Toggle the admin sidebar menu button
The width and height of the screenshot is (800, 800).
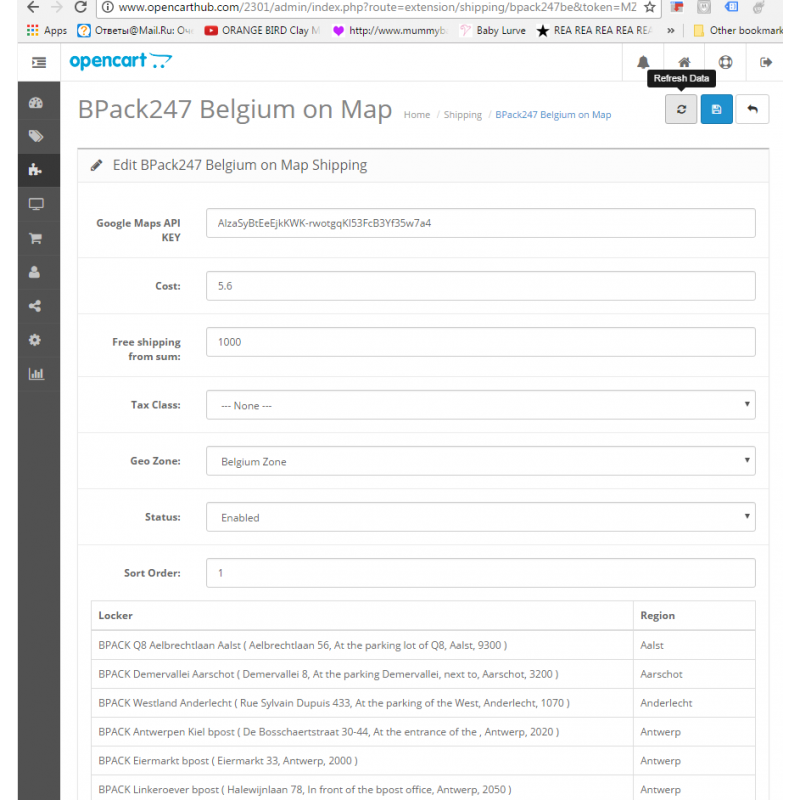(39, 62)
